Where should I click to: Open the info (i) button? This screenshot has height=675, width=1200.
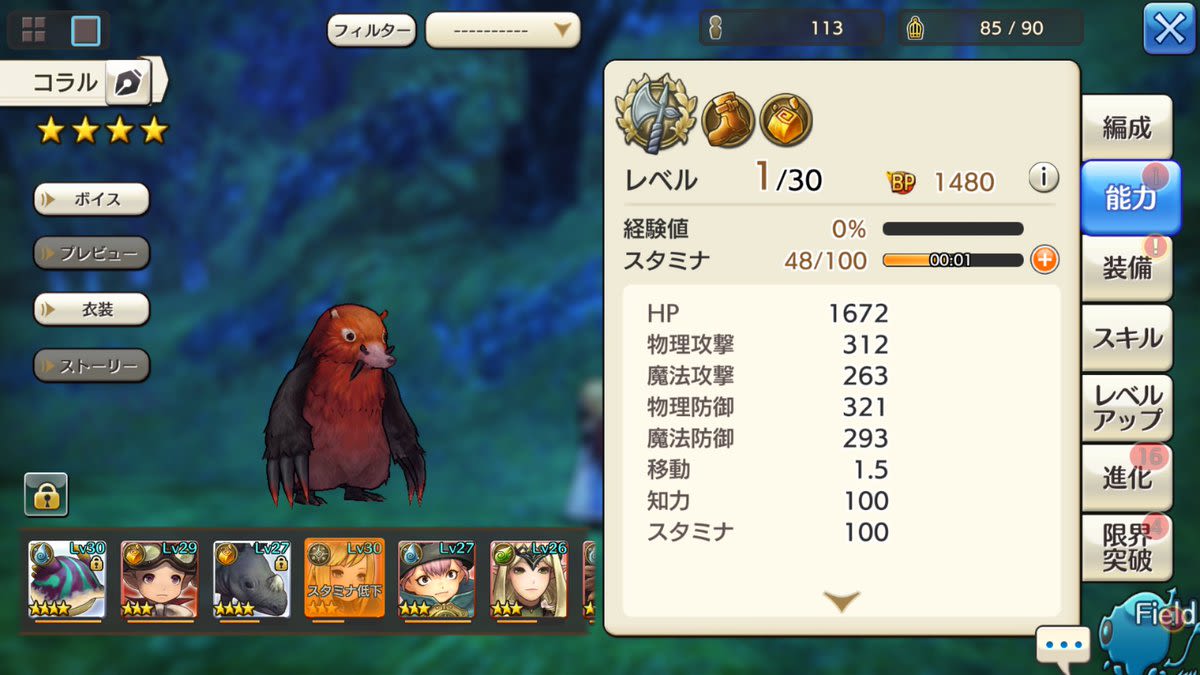pos(1043,179)
